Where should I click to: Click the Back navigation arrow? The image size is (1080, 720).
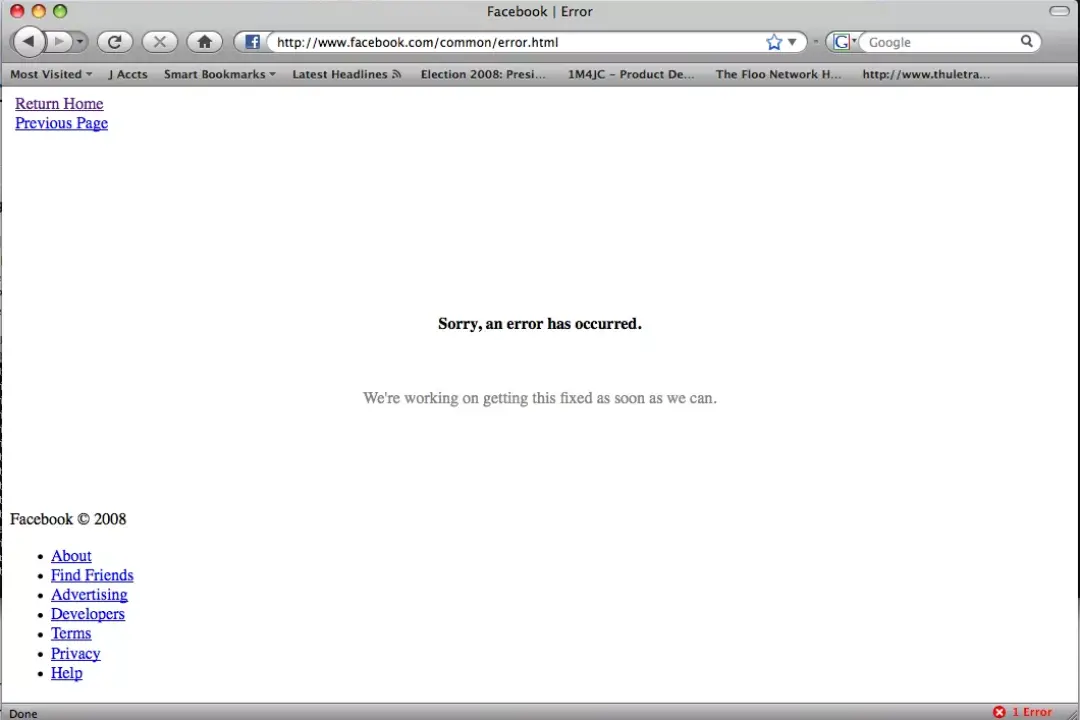pos(28,41)
